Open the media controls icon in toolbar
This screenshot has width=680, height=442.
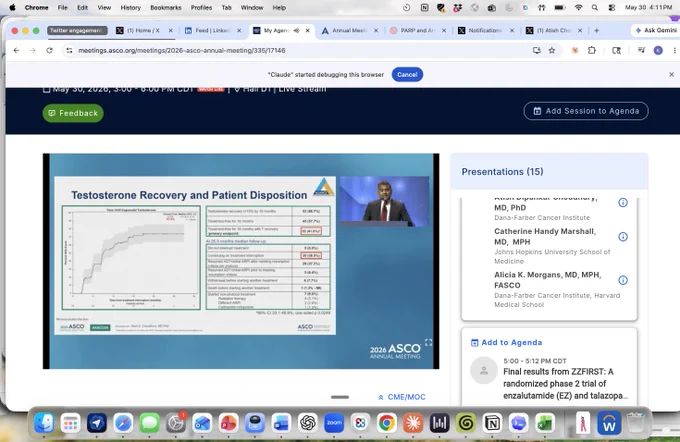pyautogui.click(x=641, y=50)
